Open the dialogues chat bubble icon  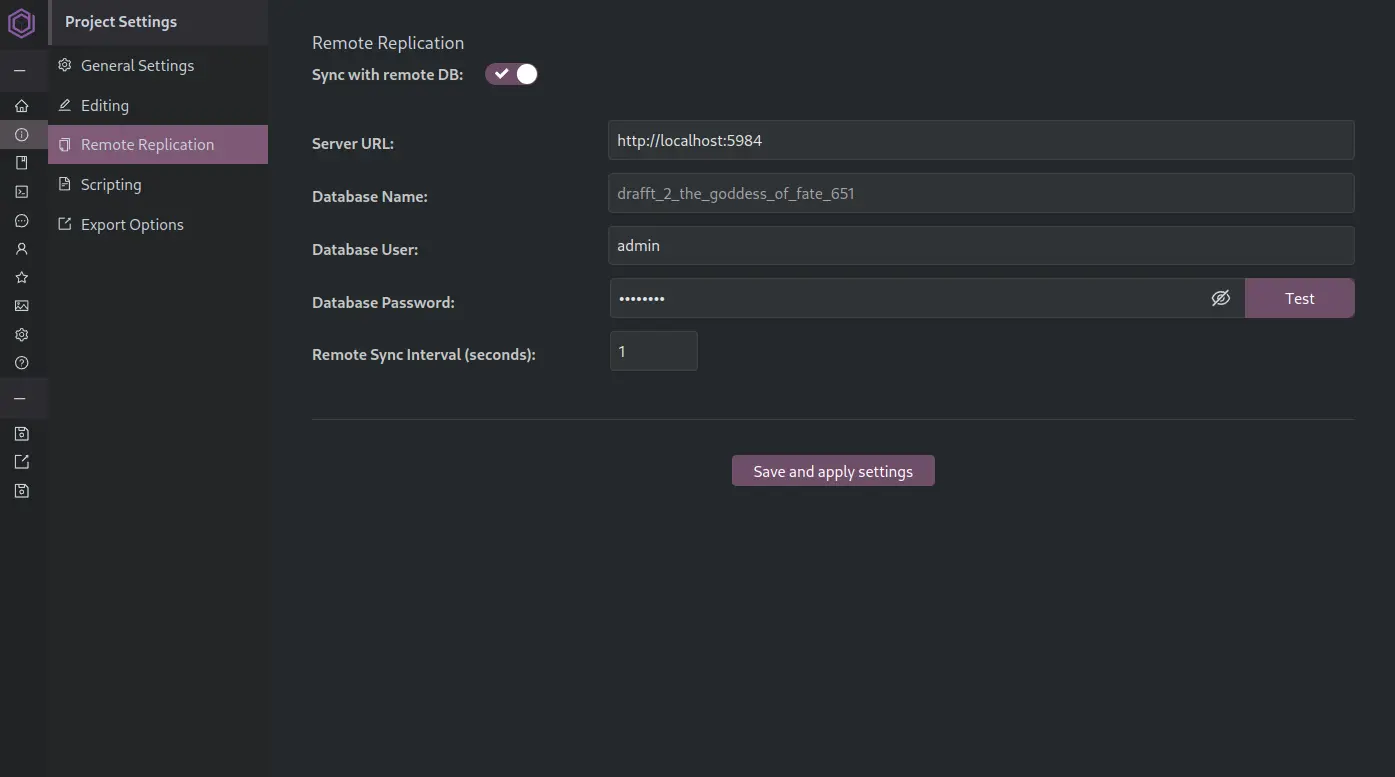point(21,220)
